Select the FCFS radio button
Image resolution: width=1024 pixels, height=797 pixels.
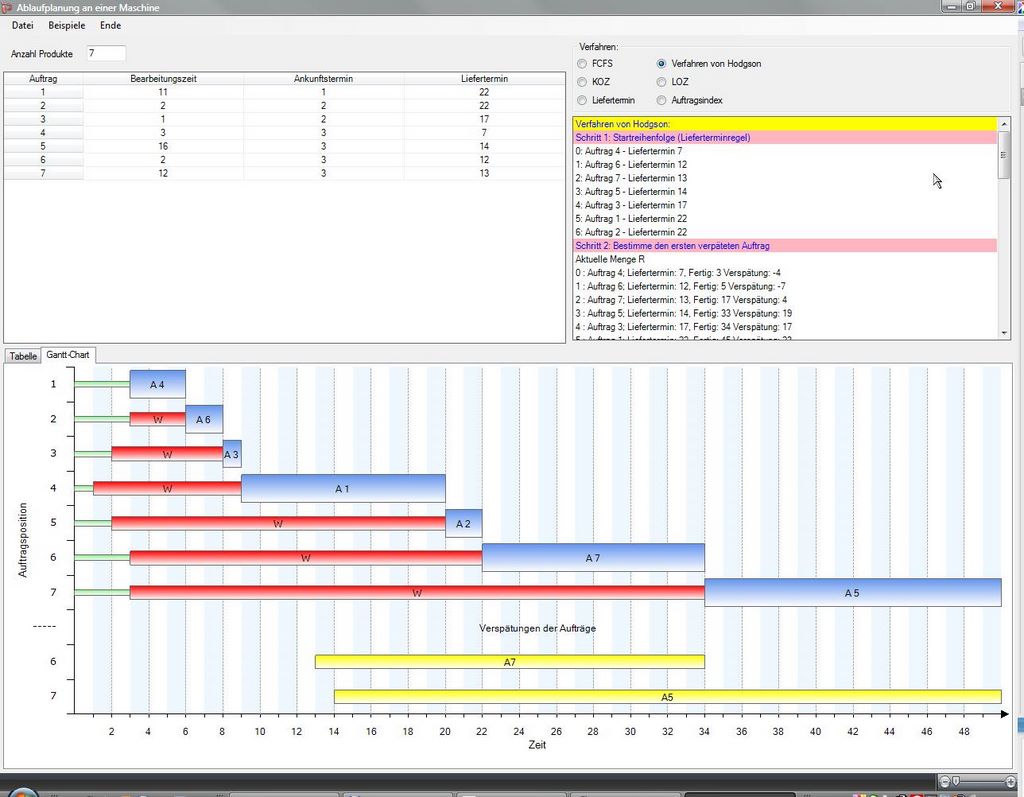coord(582,64)
